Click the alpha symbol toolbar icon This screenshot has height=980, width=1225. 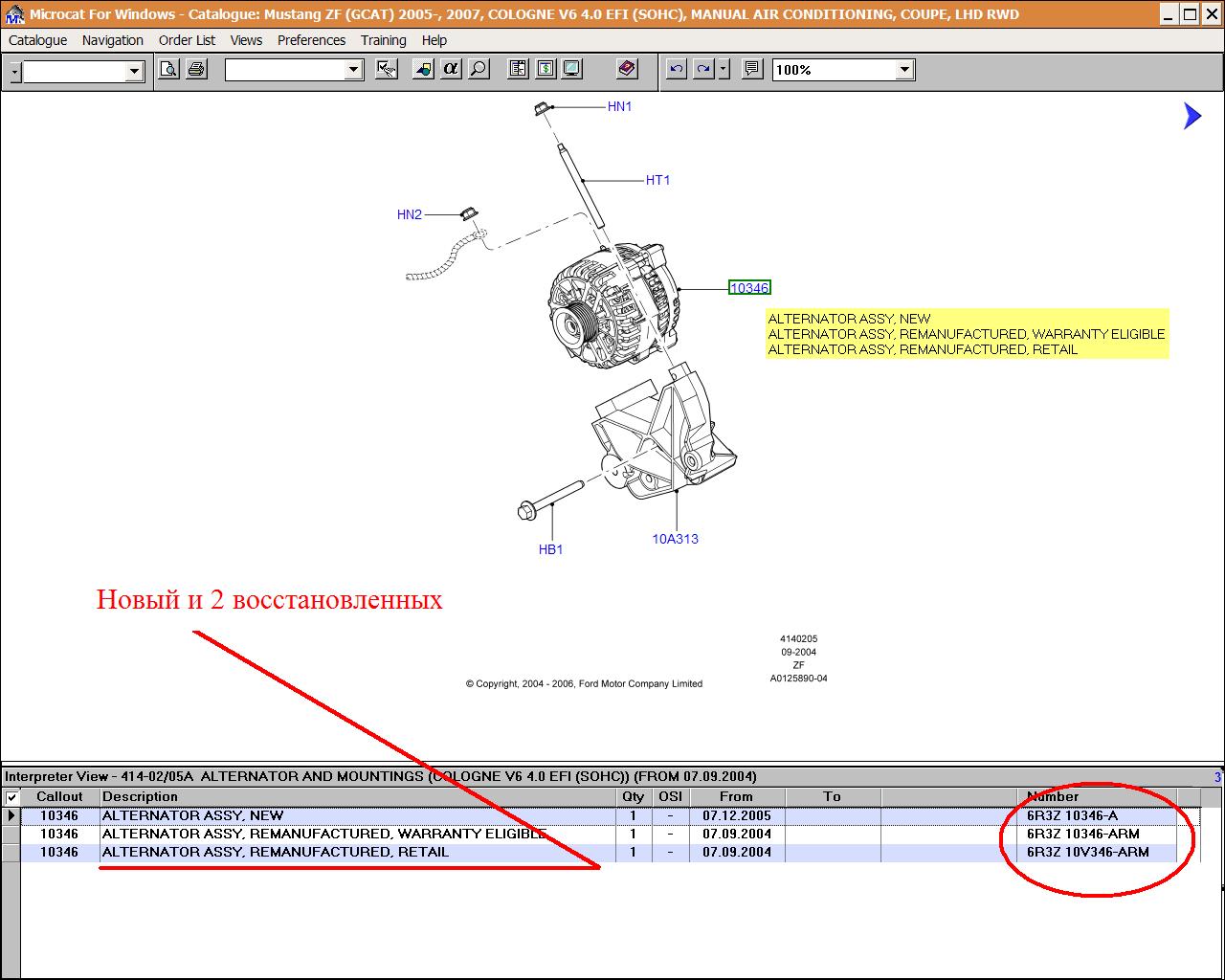(451, 69)
